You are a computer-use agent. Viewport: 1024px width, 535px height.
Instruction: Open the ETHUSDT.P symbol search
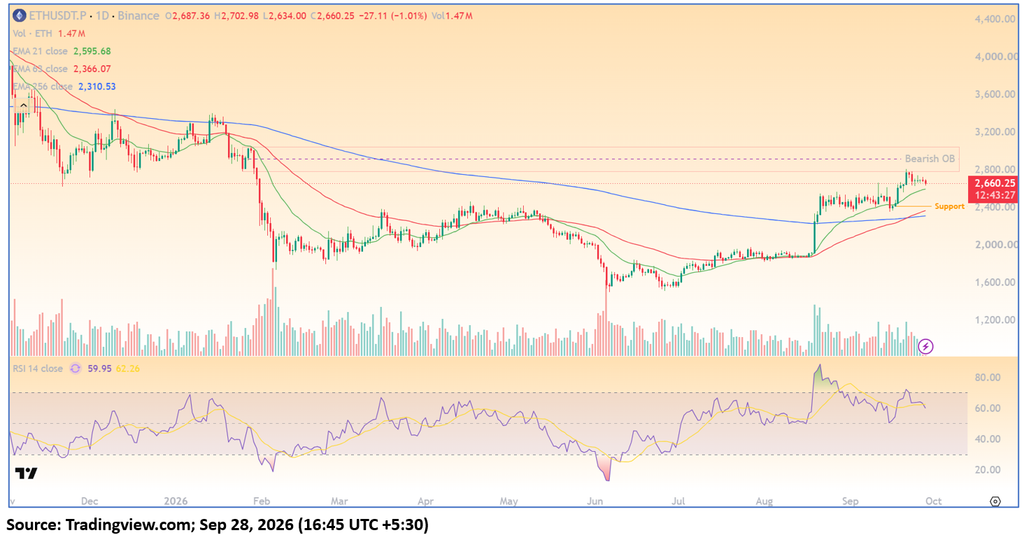(x=57, y=16)
